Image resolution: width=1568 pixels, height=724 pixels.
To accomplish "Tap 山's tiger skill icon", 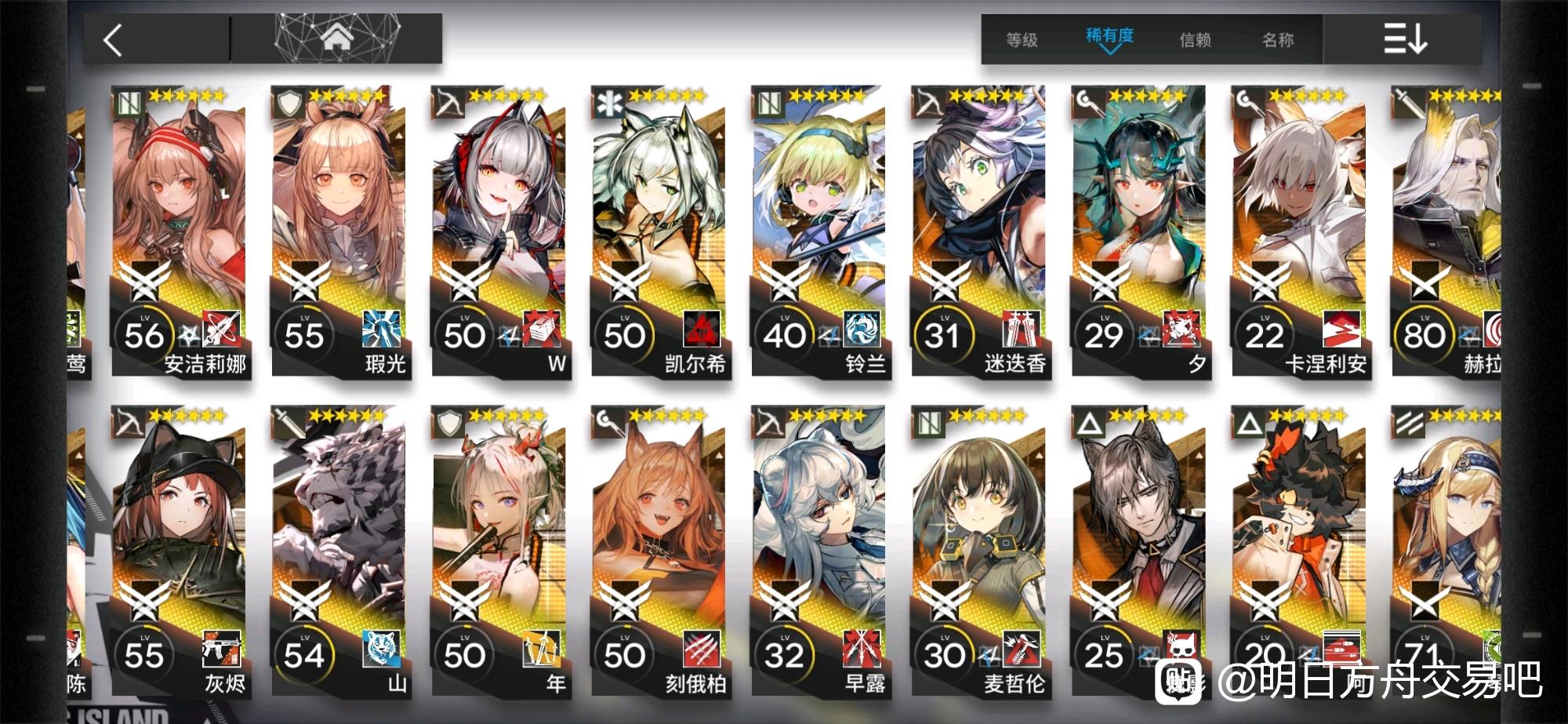I will (382, 649).
